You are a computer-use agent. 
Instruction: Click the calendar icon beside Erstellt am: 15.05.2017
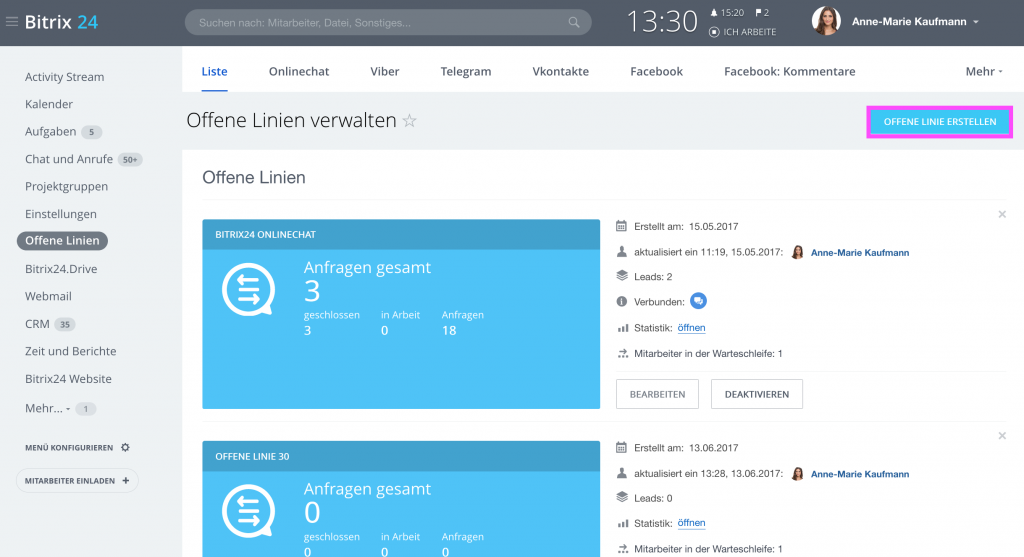(x=621, y=226)
